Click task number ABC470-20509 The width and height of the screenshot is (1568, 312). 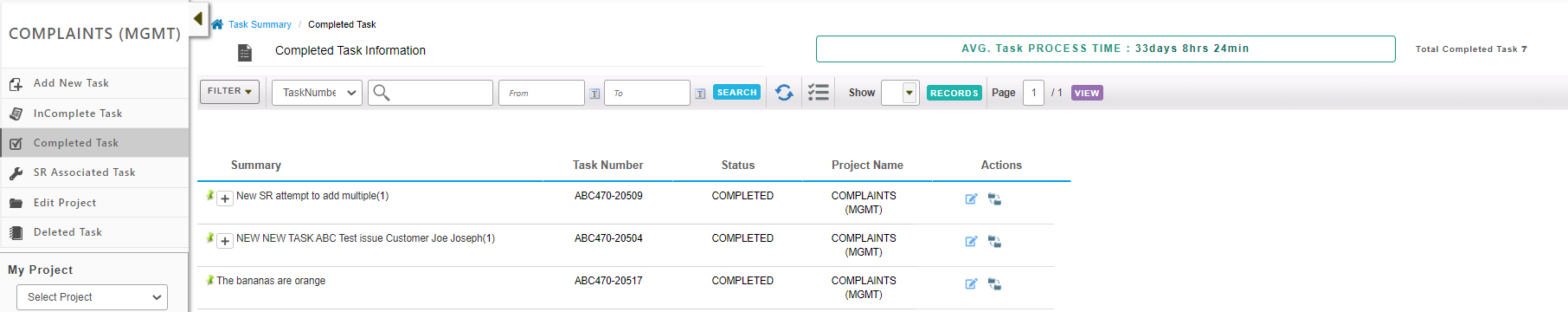[x=608, y=196]
